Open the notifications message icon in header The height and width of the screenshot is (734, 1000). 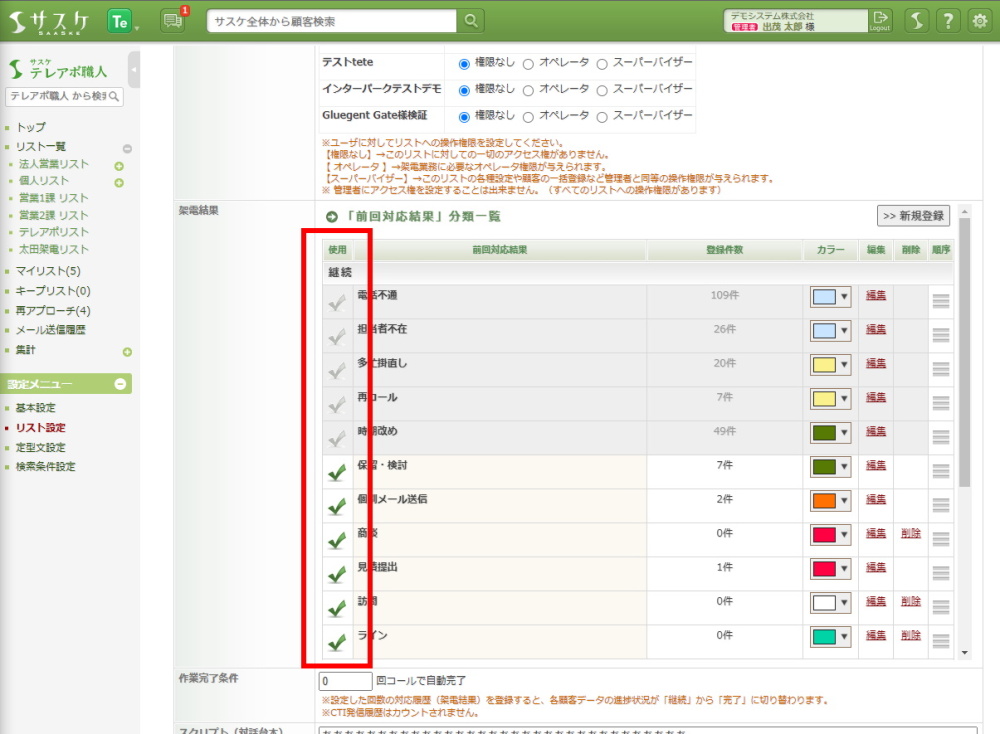[x=173, y=20]
